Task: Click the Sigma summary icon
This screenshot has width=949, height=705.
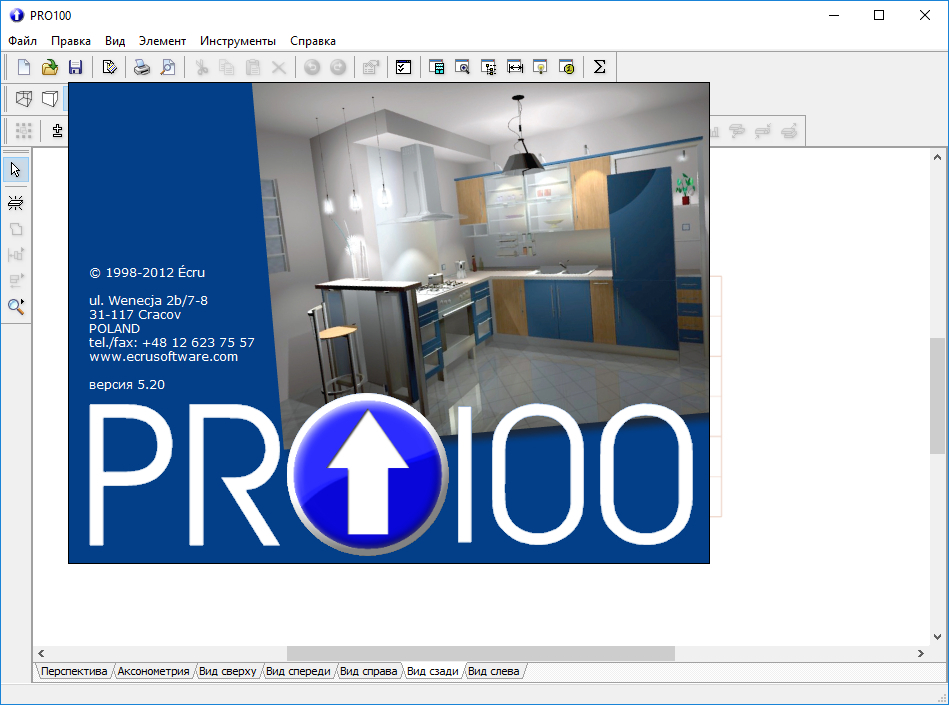Action: tap(600, 67)
